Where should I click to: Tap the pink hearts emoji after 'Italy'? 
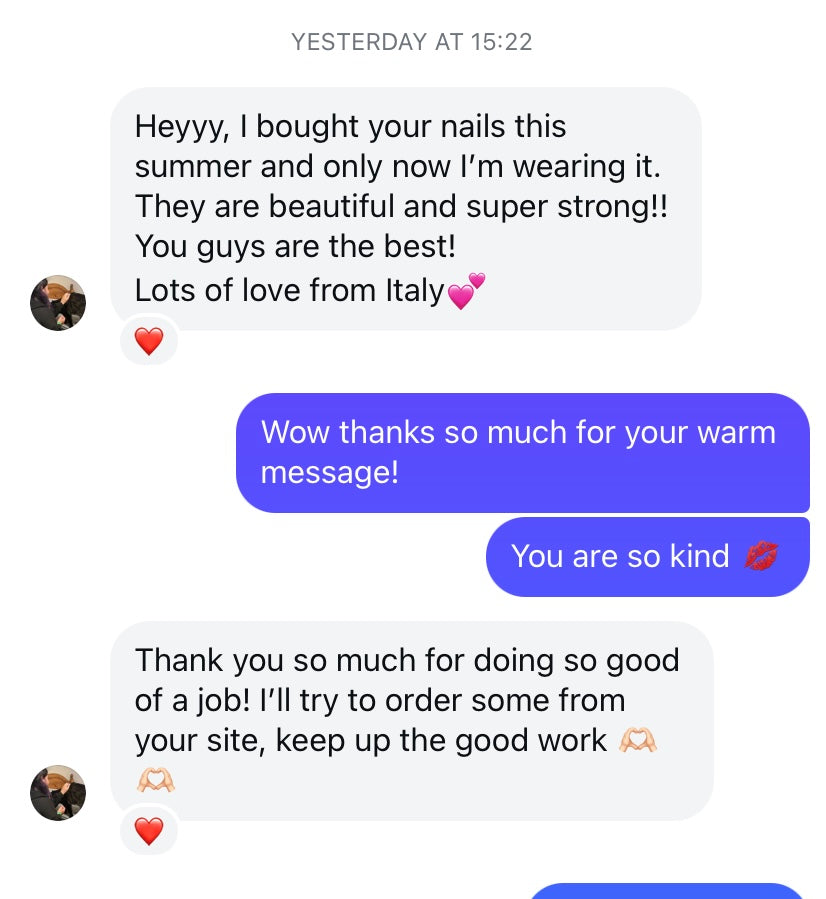pos(466,291)
